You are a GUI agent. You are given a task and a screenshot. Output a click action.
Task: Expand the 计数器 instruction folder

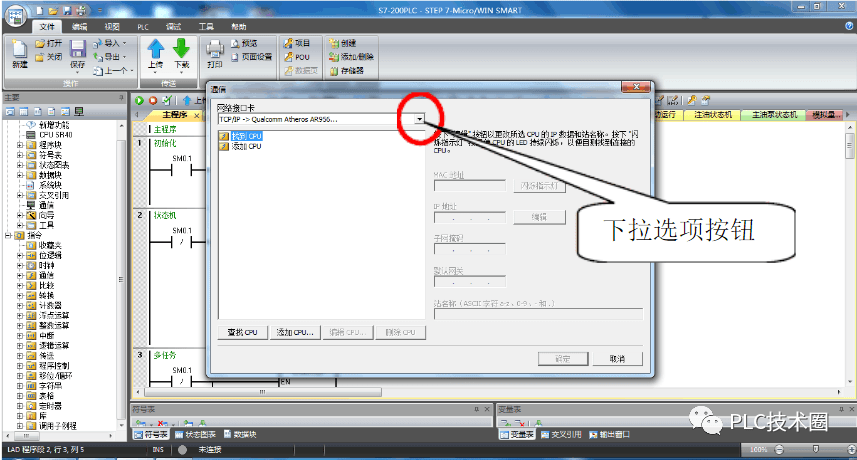[x=20, y=305]
